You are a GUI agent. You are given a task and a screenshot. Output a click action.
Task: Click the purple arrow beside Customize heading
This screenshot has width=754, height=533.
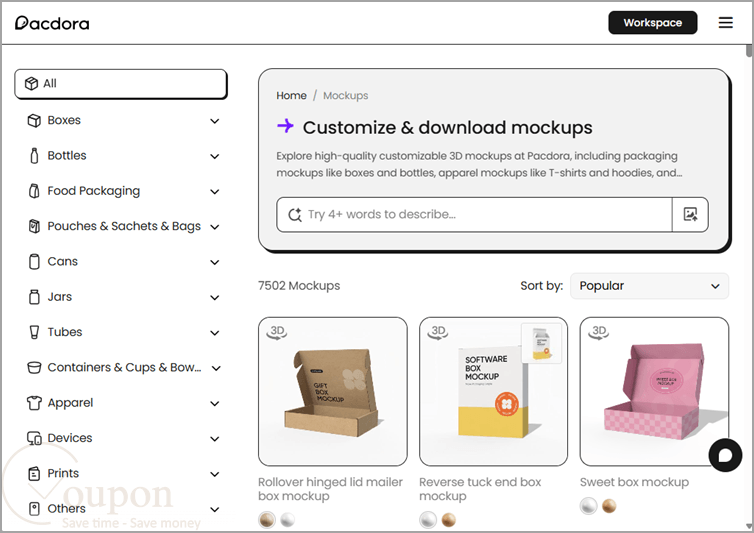pos(285,126)
